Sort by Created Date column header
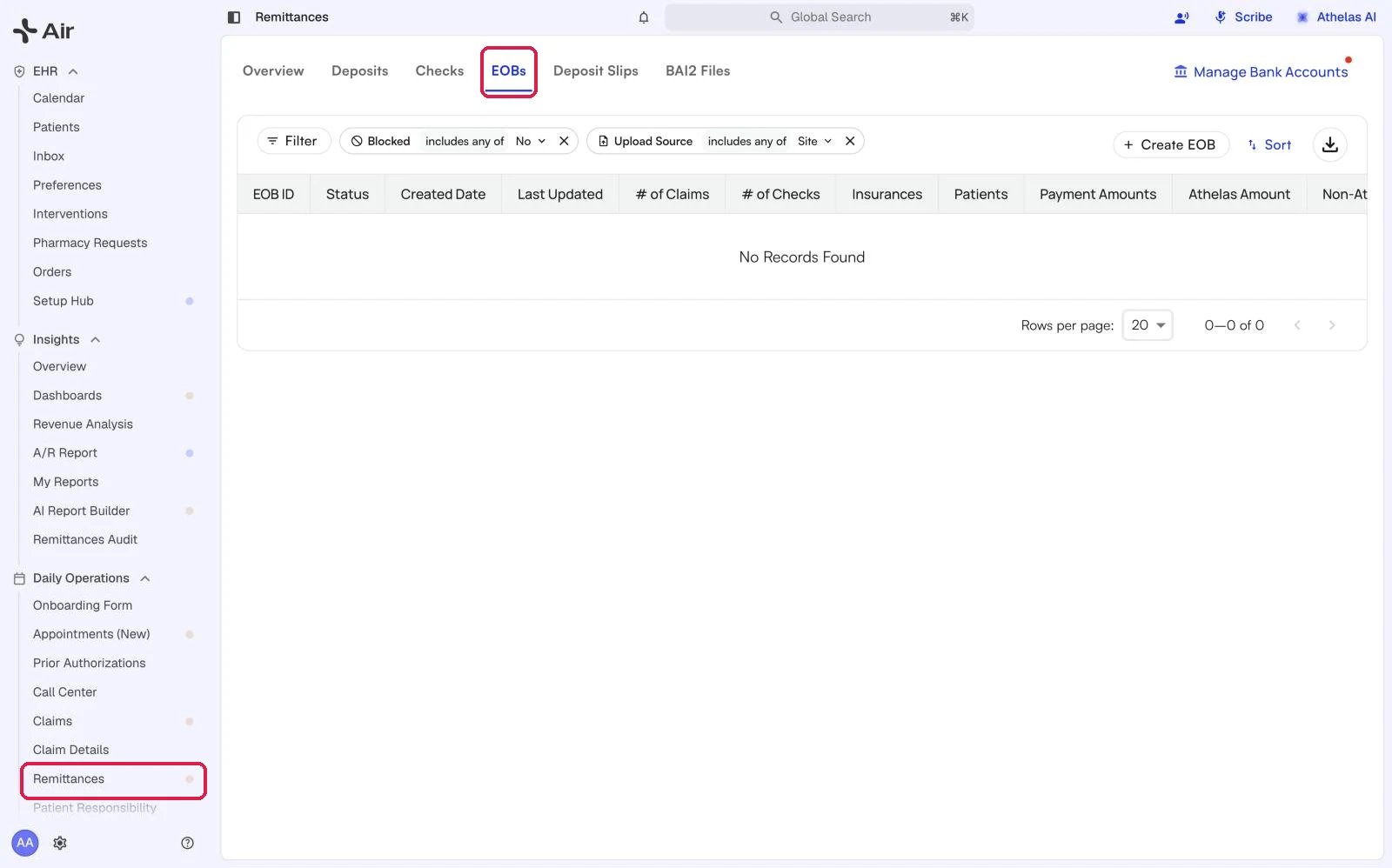This screenshot has width=1392, height=868. pos(443,195)
